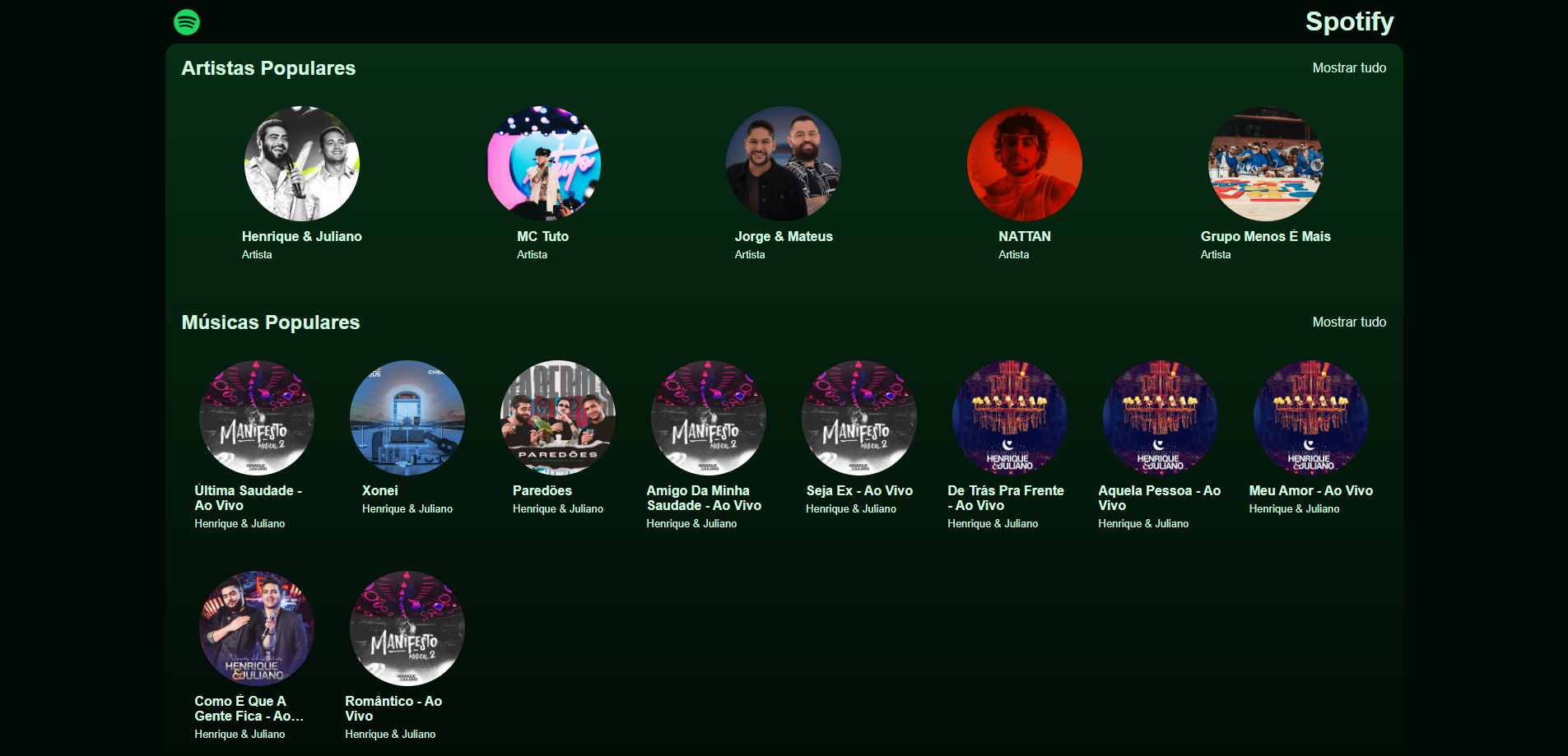Screen dimensions: 1568x756
Task: Select the NATTAN artist name
Action: (x=1025, y=236)
